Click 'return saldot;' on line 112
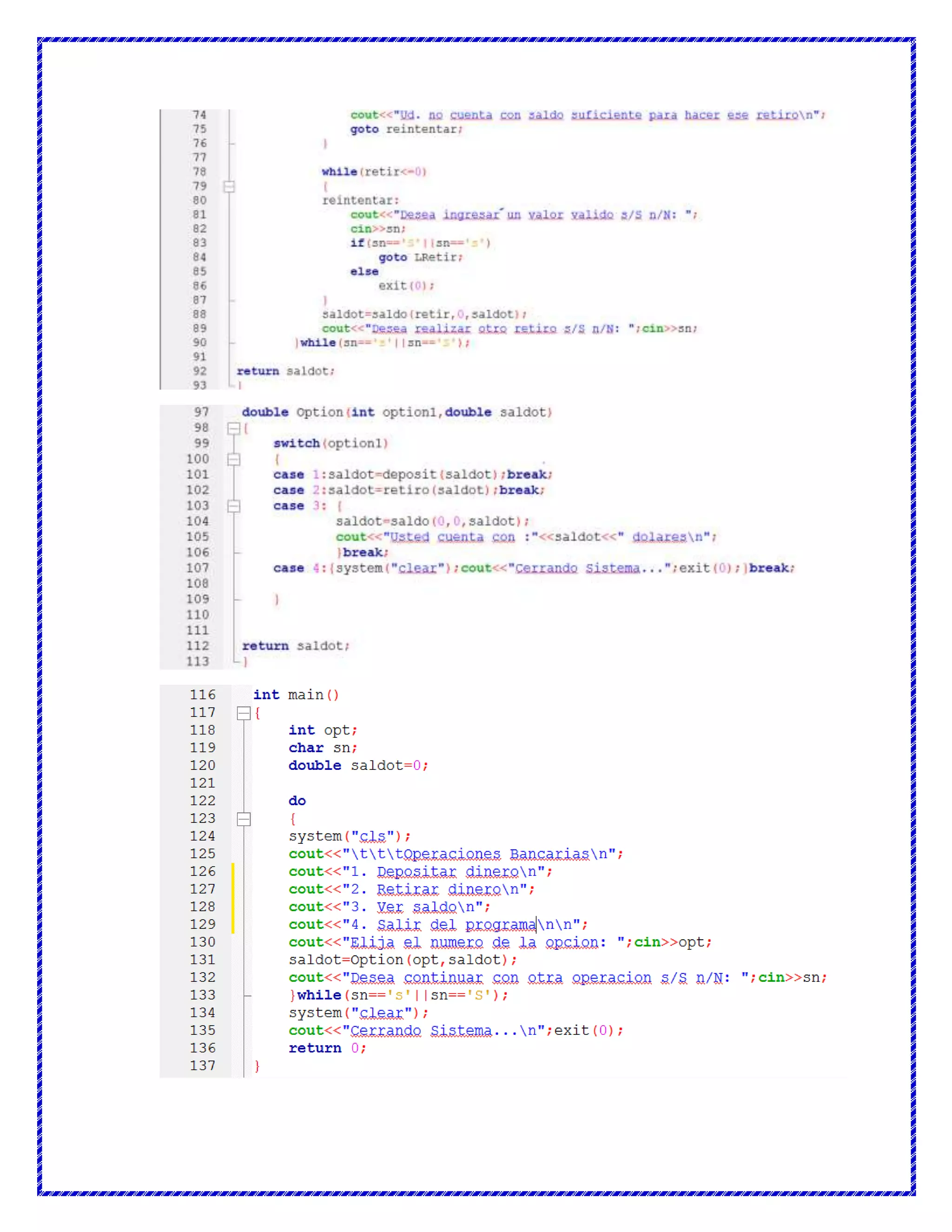The width and height of the screenshot is (952, 1232). 296,646
